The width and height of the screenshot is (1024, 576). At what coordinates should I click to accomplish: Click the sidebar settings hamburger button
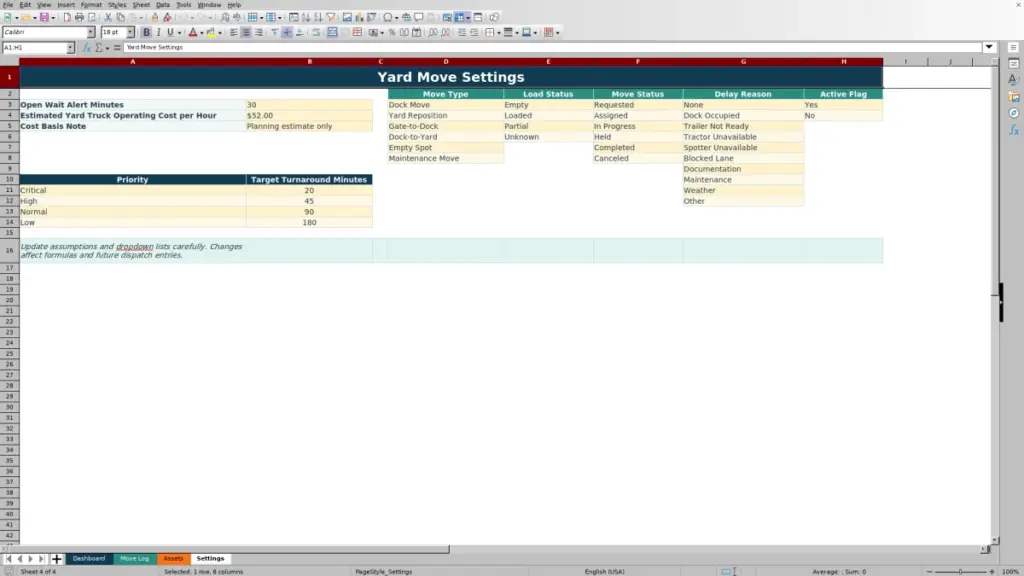point(1013,47)
